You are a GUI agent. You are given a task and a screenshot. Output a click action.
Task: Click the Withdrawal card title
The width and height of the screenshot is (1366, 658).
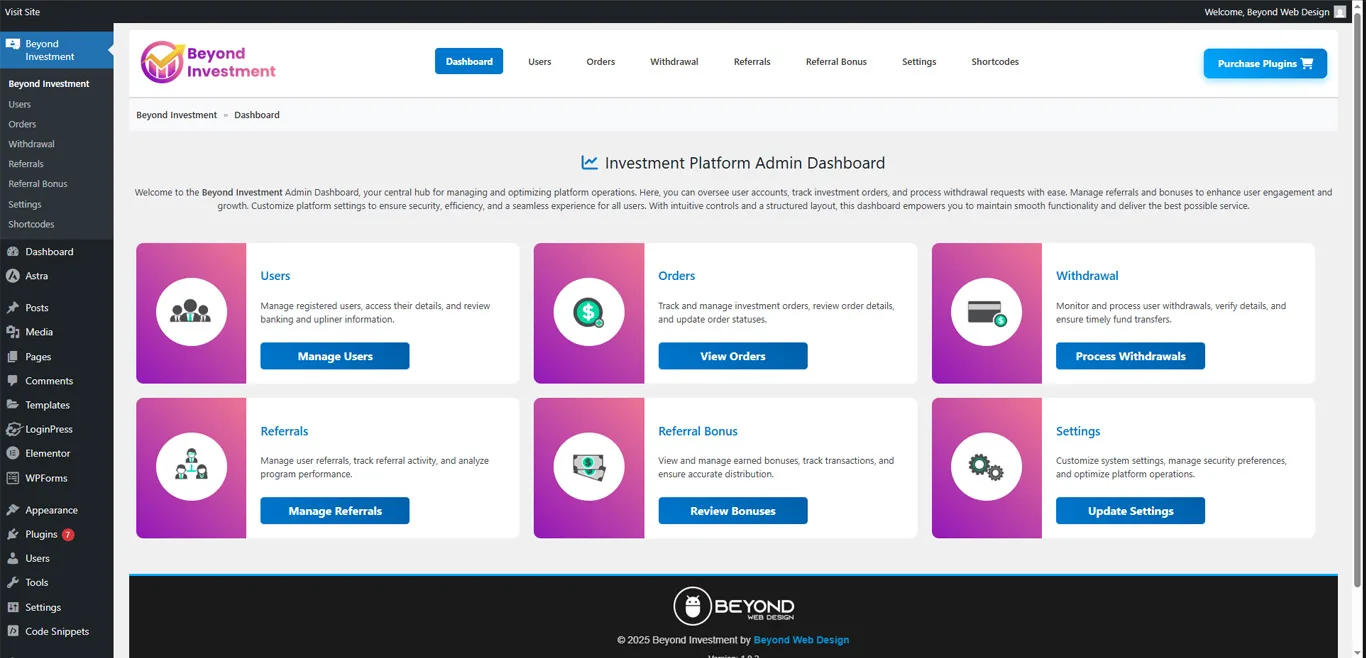[x=1087, y=276]
